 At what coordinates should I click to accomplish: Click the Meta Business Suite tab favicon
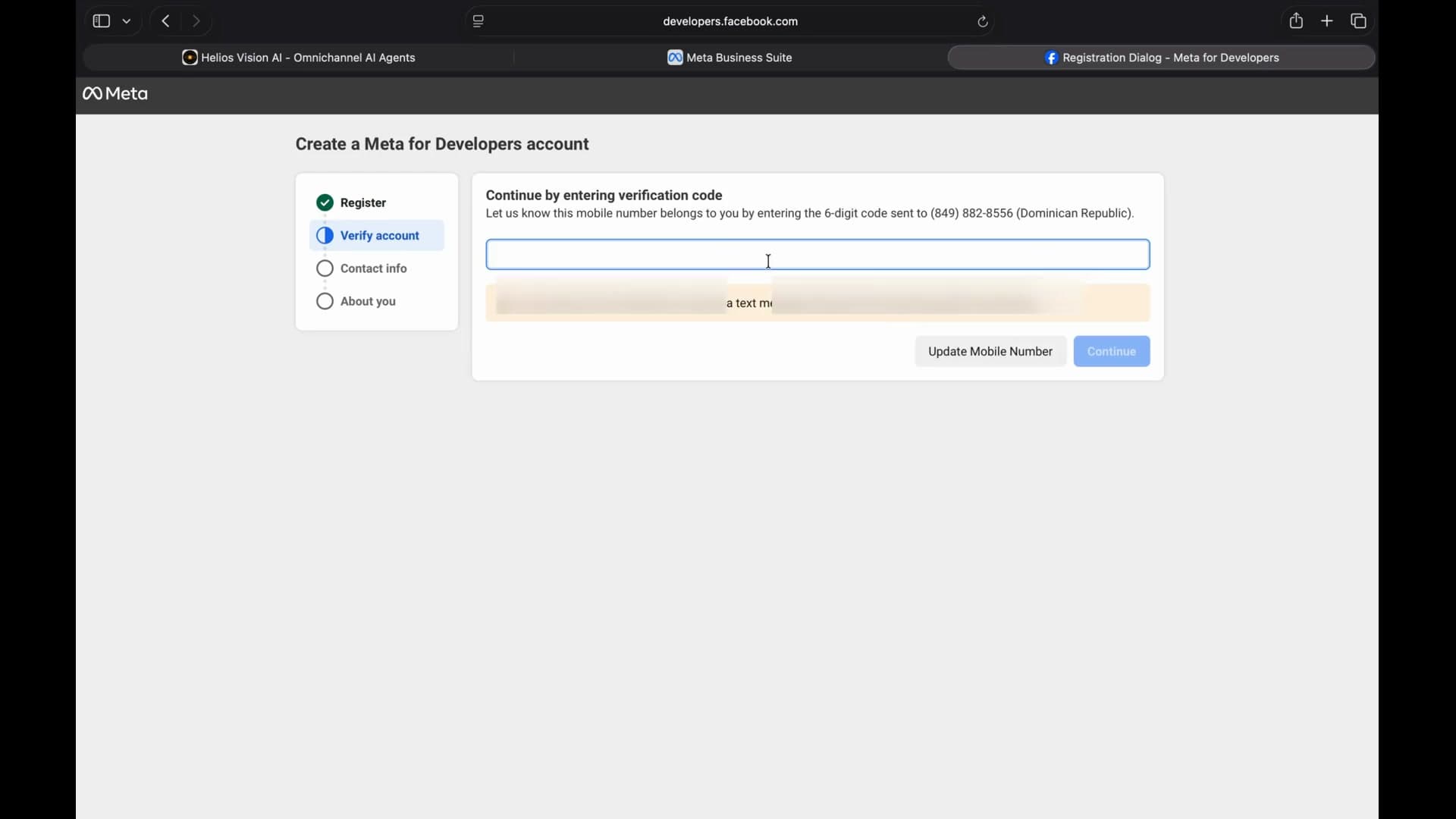coord(675,58)
